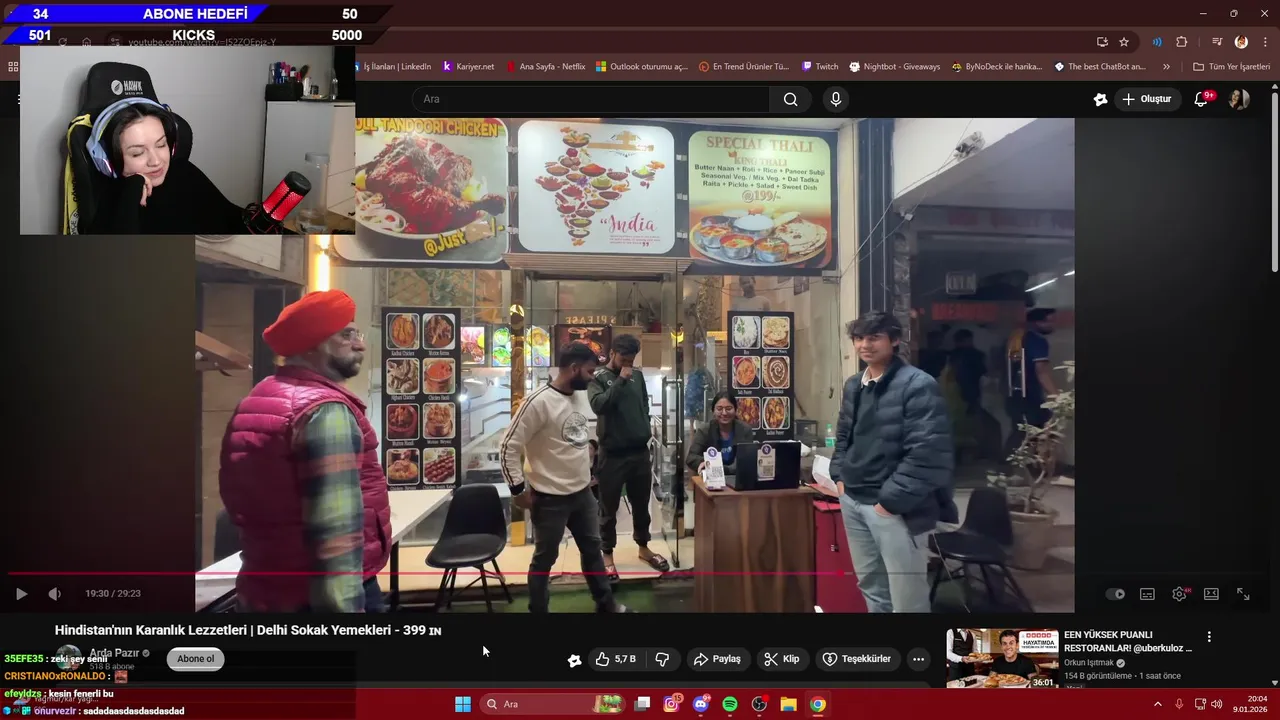Click the 'Paylaş' share button
This screenshot has height=720, width=1280.
click(717, 659)
